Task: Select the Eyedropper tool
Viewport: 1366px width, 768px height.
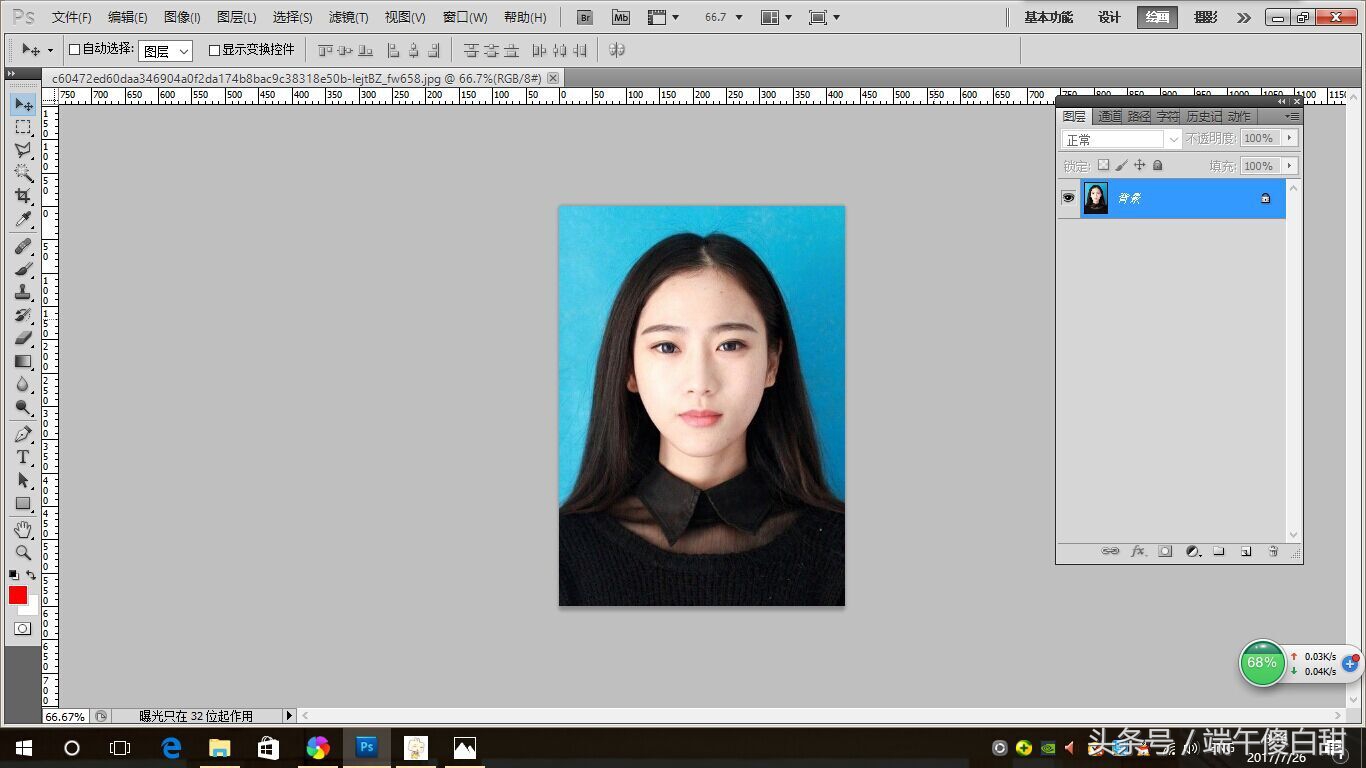Action: [23, 220]
